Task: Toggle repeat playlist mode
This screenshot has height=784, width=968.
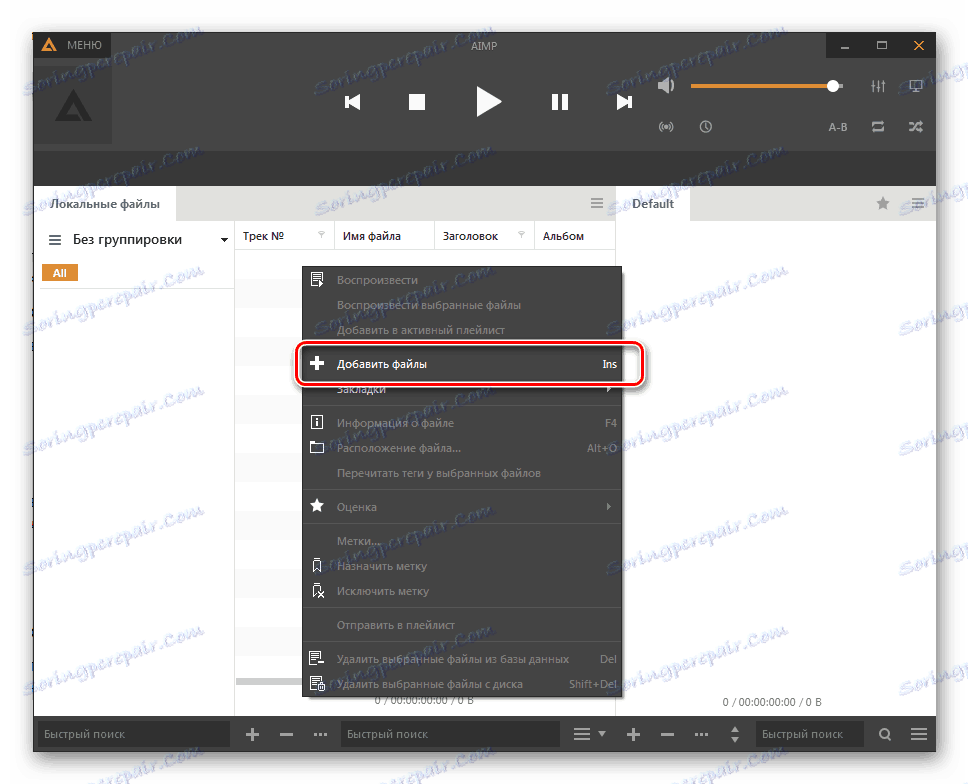Action: 878,127
